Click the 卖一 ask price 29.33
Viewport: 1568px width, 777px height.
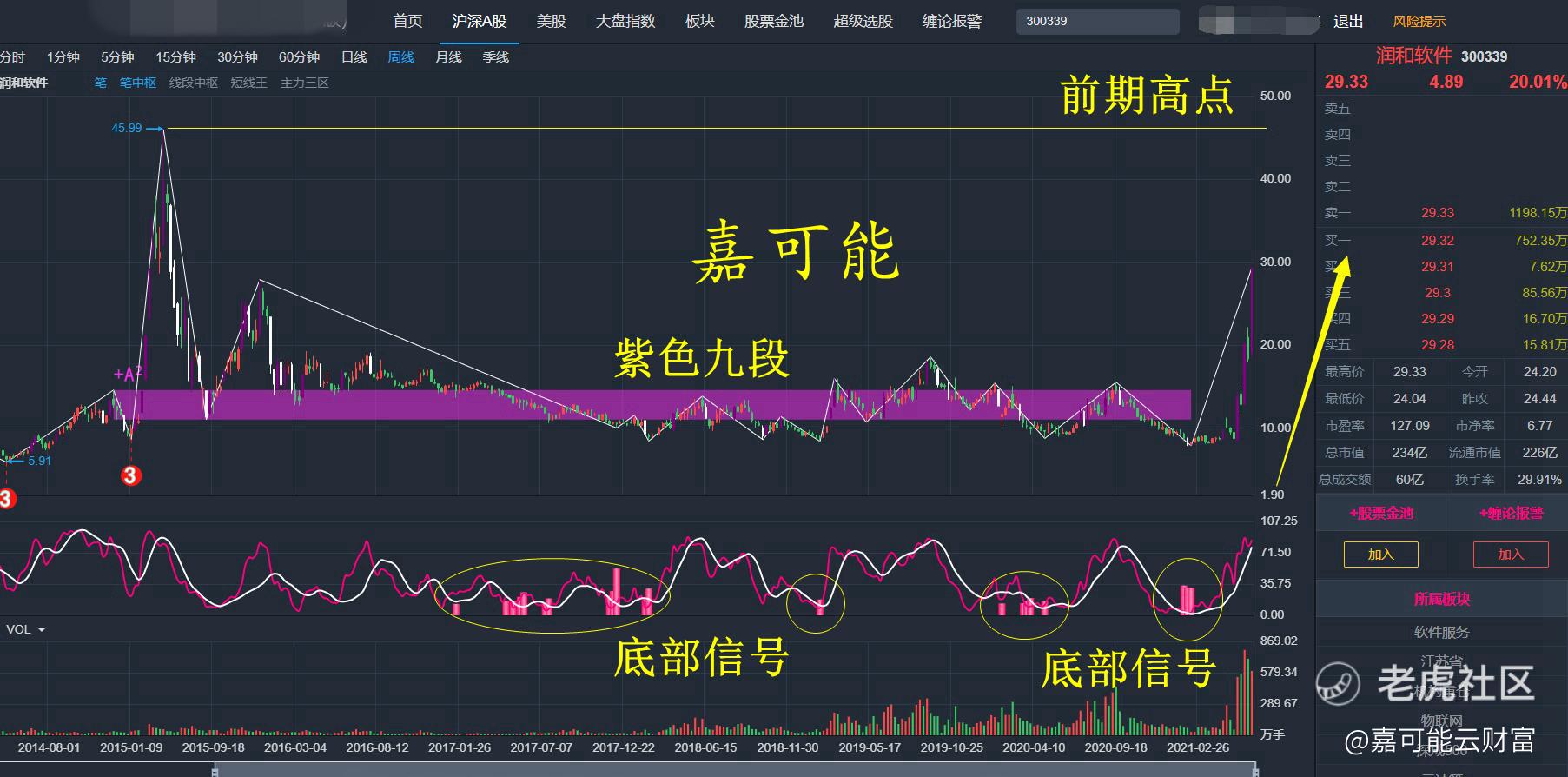coord(1438,213)
